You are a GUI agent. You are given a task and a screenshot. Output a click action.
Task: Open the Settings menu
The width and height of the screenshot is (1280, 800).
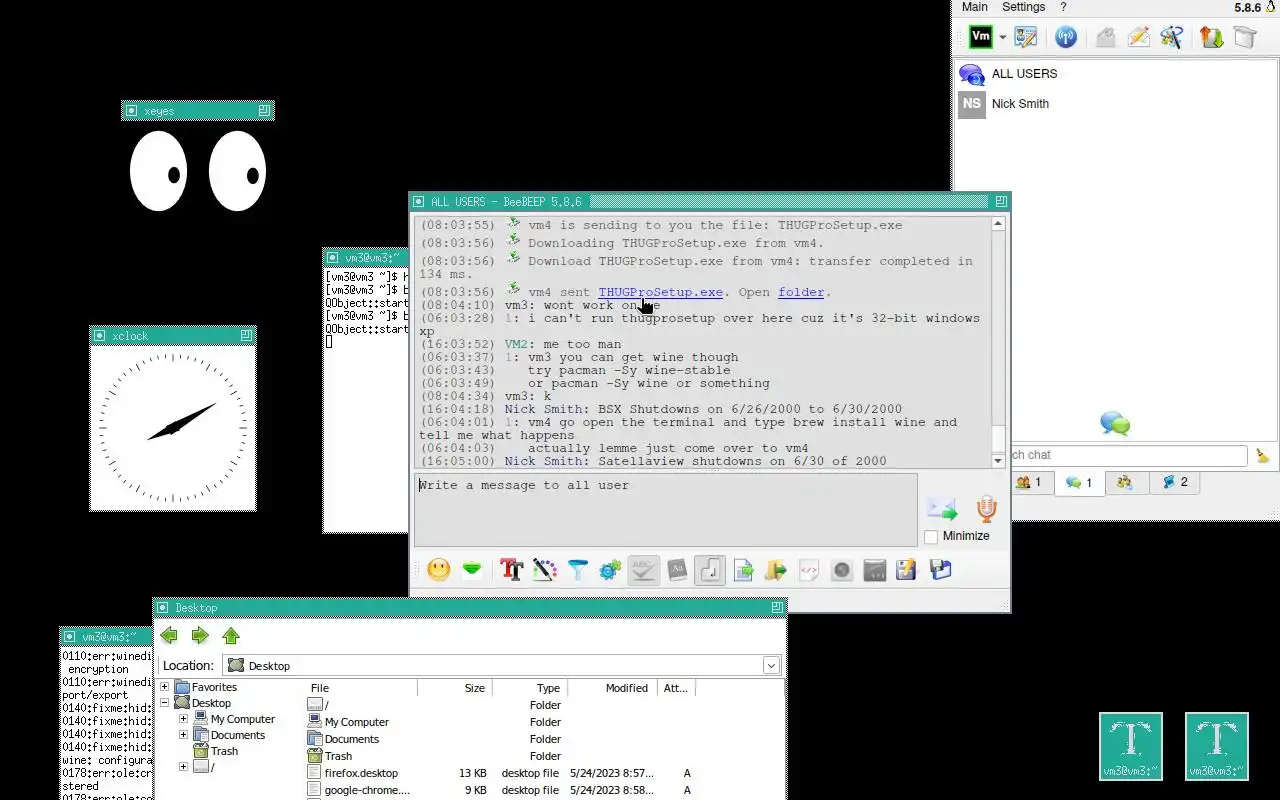1024,7
